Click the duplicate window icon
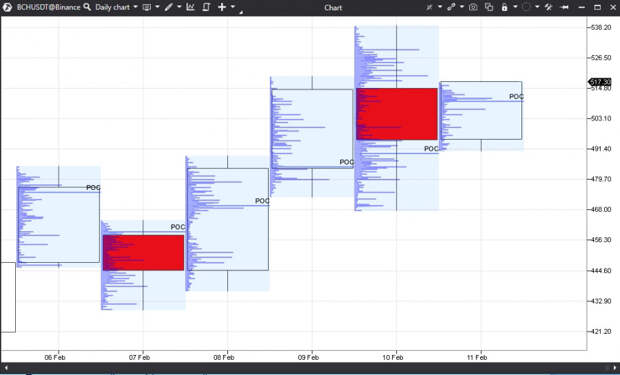Screen dimensions: 620x375 tap(489, 7)
